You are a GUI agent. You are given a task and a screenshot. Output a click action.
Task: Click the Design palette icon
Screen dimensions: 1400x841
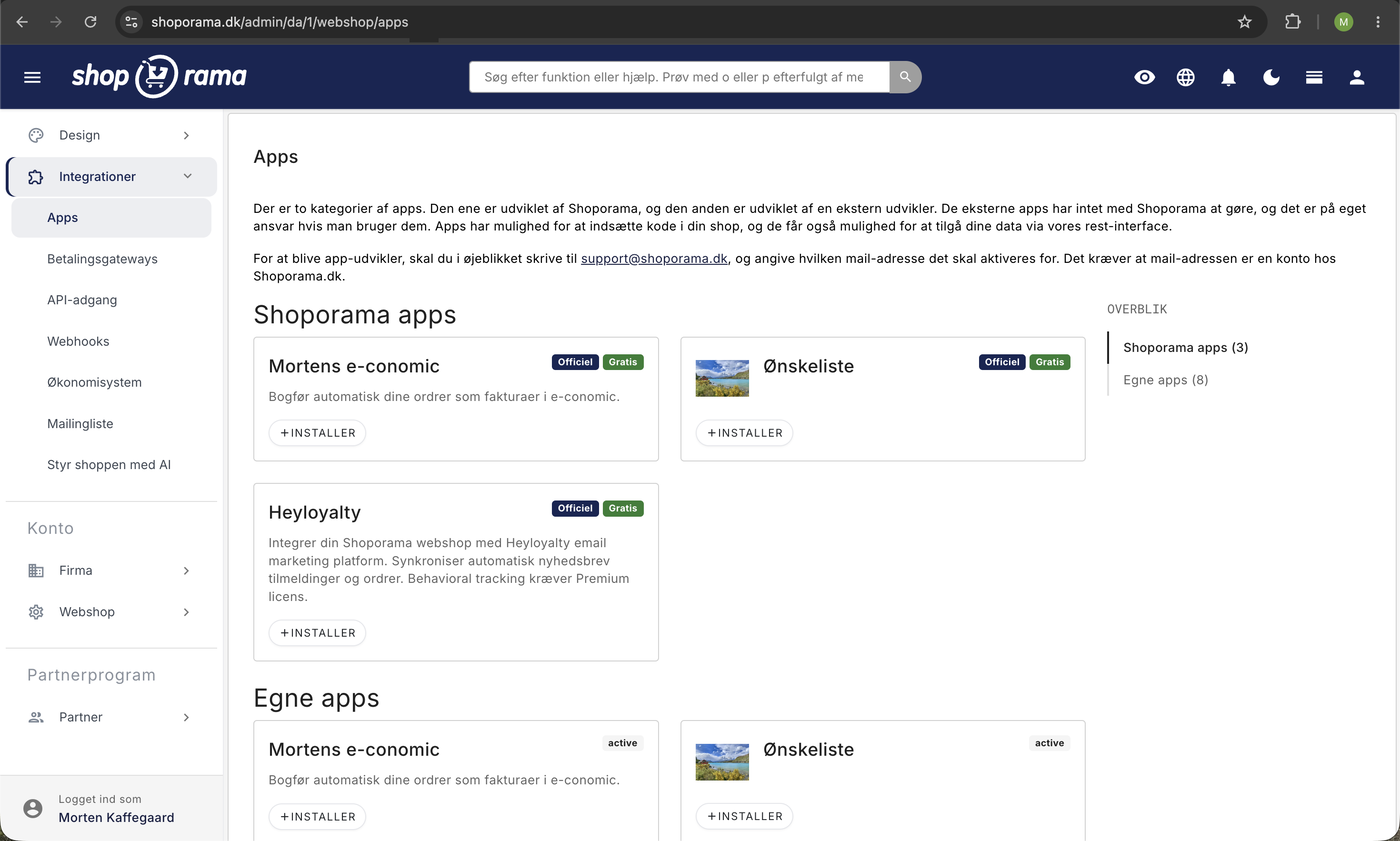tap(36, 135)
